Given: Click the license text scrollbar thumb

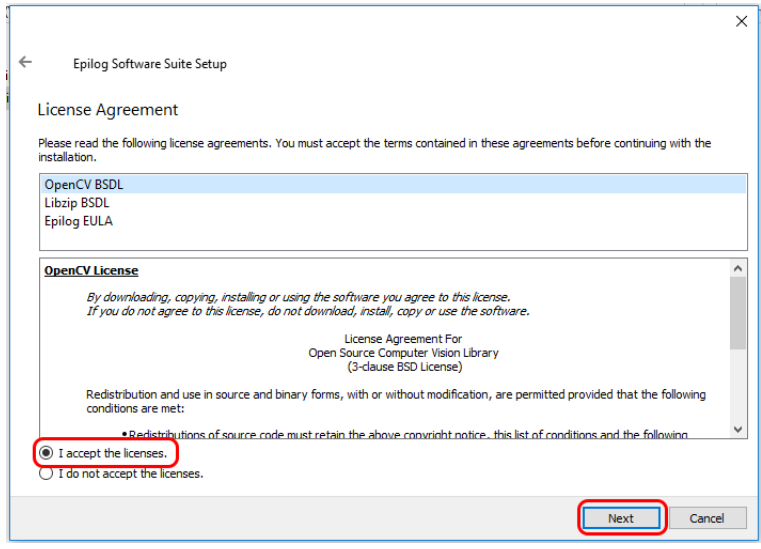Looking at the screenshot, I should pos(738,313).
